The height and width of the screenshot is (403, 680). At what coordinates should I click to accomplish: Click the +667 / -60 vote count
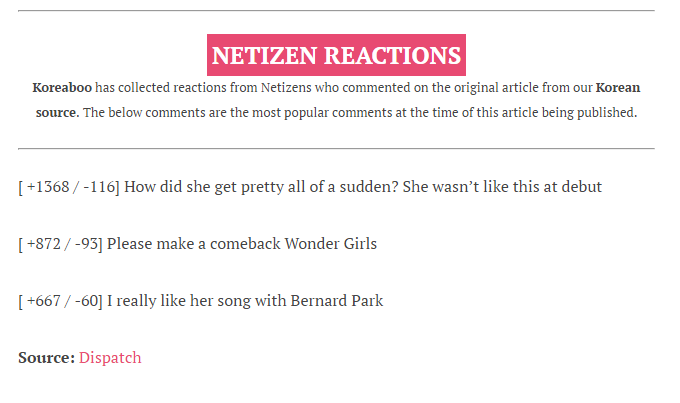(x=60, y=301)
